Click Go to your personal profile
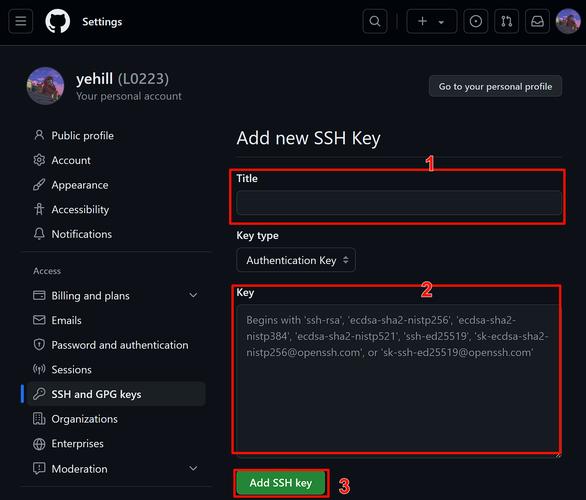This screenshot has height=500, width=586. click(495, 86)
